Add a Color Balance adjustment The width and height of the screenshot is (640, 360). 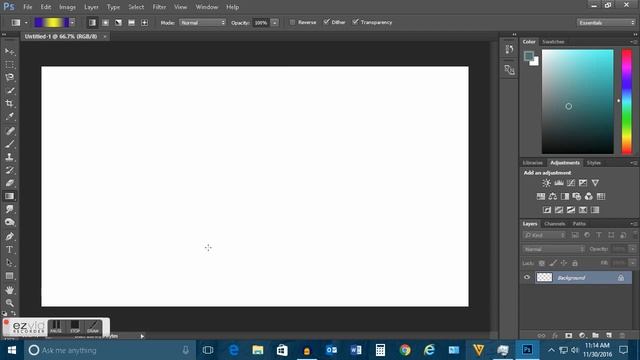tap(553, 196)
